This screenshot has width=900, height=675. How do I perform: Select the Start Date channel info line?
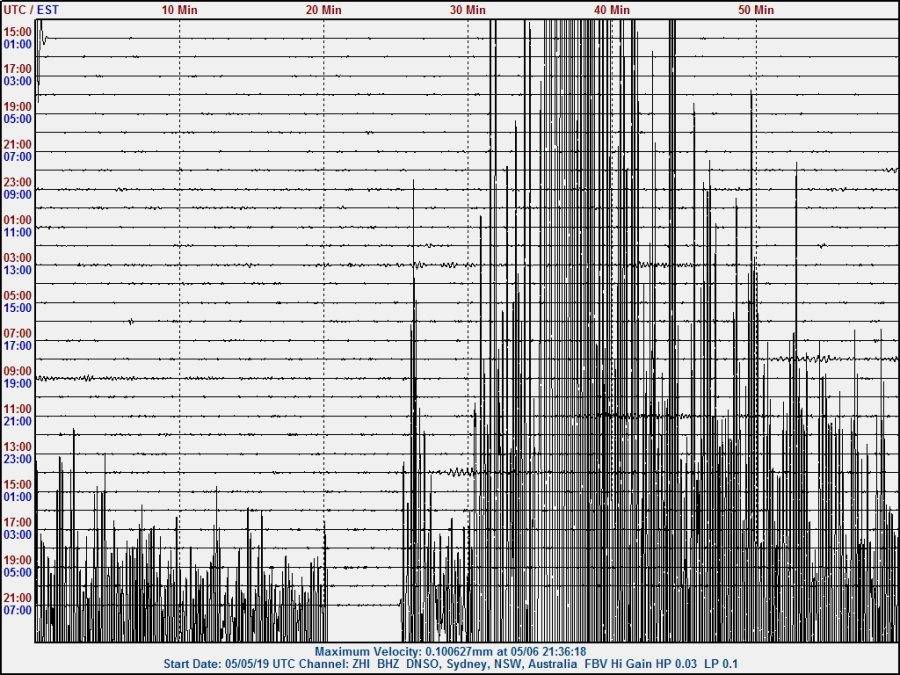coord(449,664)
